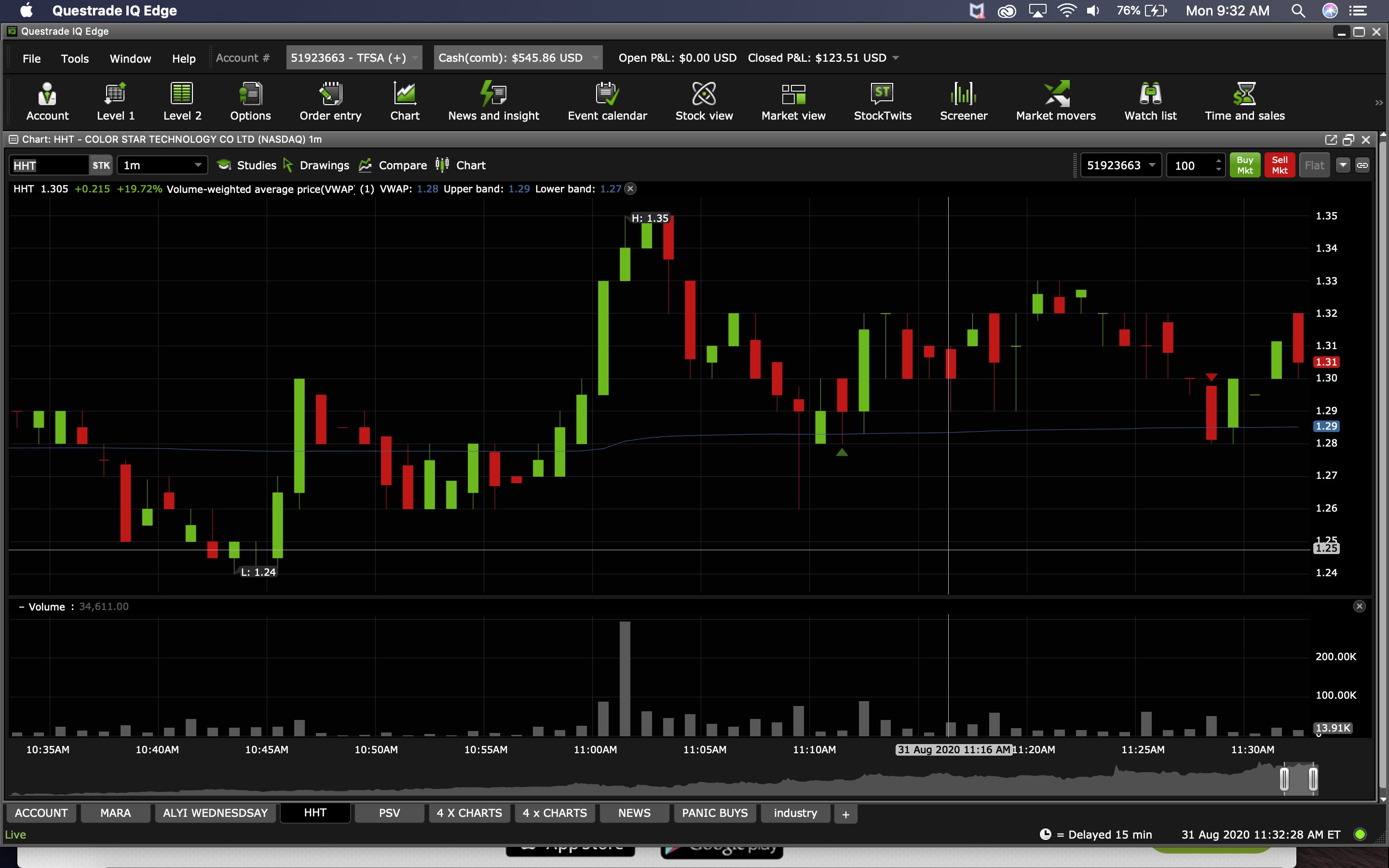The image size is (1389, 868).
Task: Open the Tools menu
Action: pyautogui.click(x=75, y=58)
